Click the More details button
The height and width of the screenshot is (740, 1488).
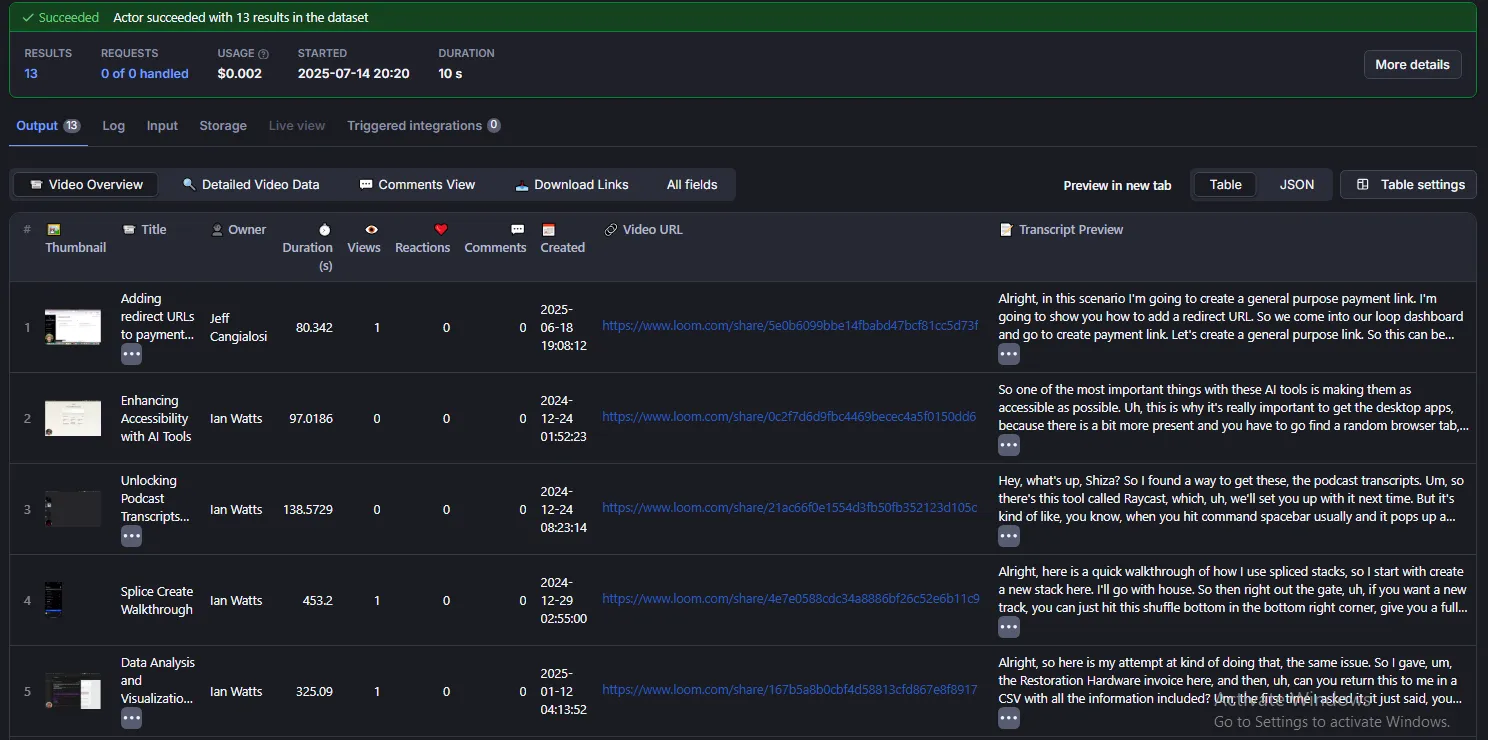(1412, 65)
